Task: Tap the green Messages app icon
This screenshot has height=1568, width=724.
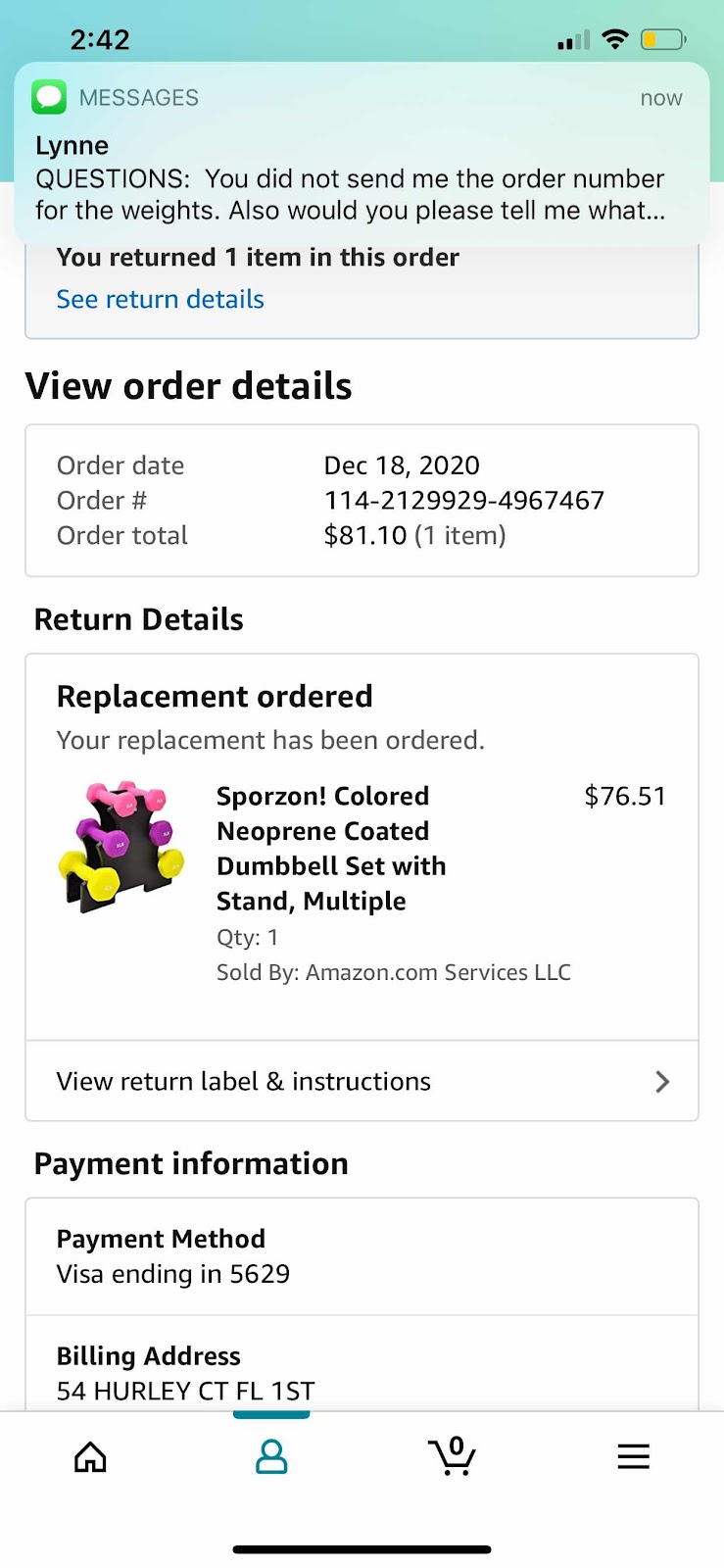Action: (49, 97)
